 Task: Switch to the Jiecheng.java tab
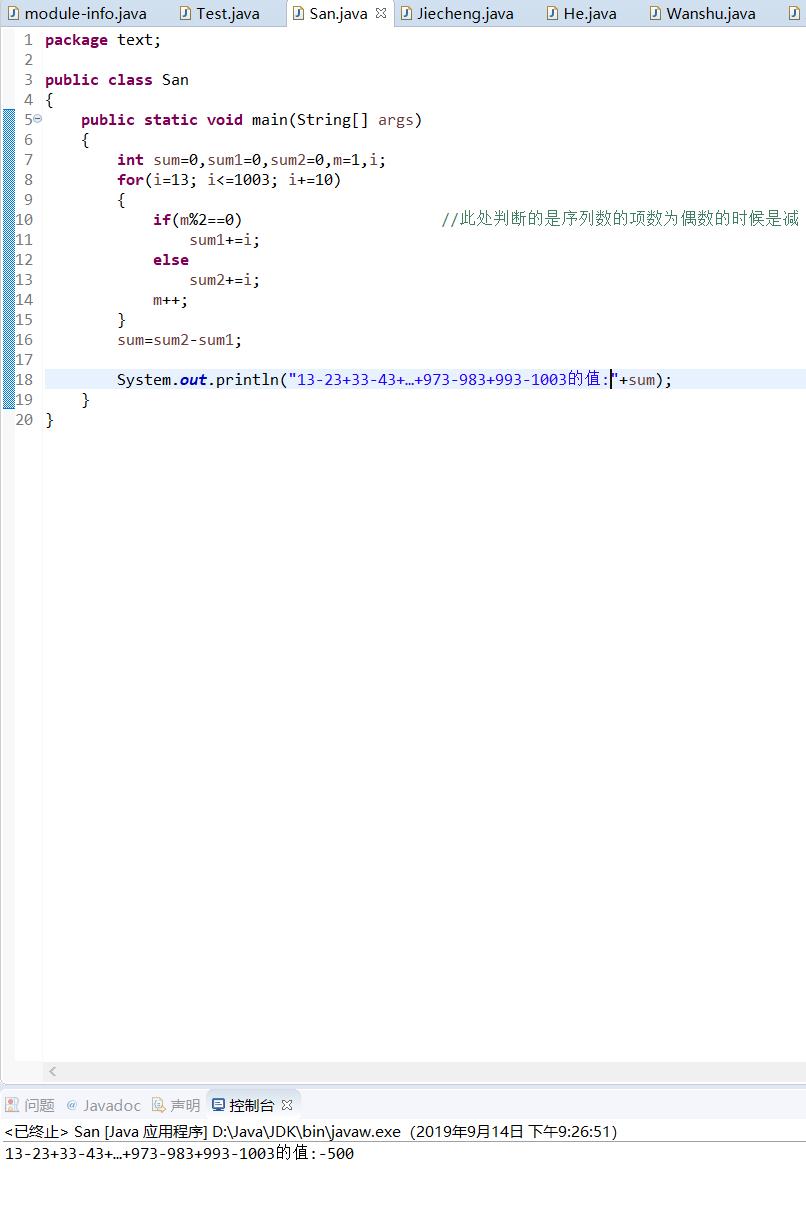pos(458,14)
